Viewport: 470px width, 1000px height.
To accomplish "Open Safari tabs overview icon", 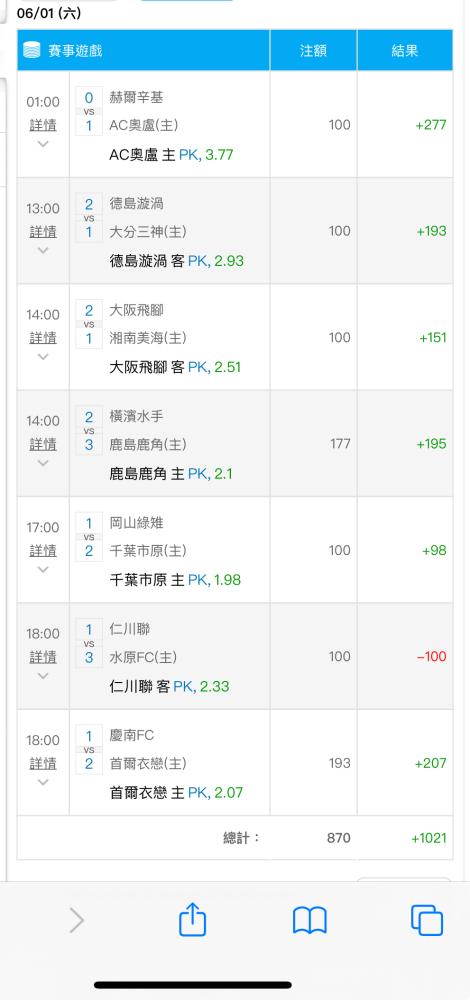I will coord(427,920).
